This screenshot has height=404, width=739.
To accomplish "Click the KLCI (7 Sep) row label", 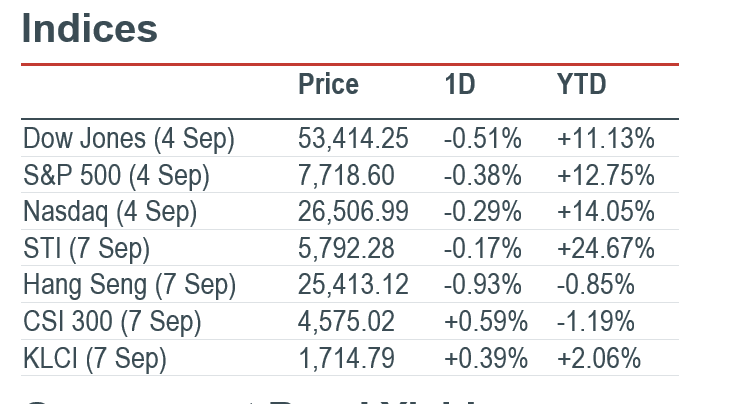I will [95, 358].
